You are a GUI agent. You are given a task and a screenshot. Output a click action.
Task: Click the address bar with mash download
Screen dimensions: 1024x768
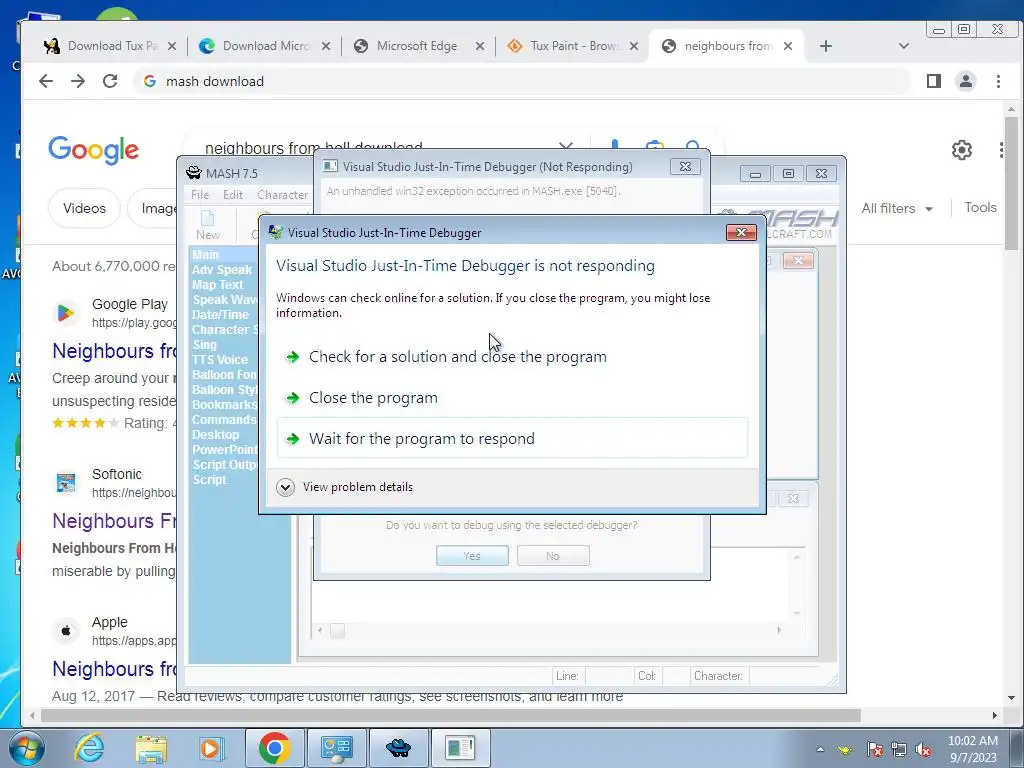coord(521,81)
